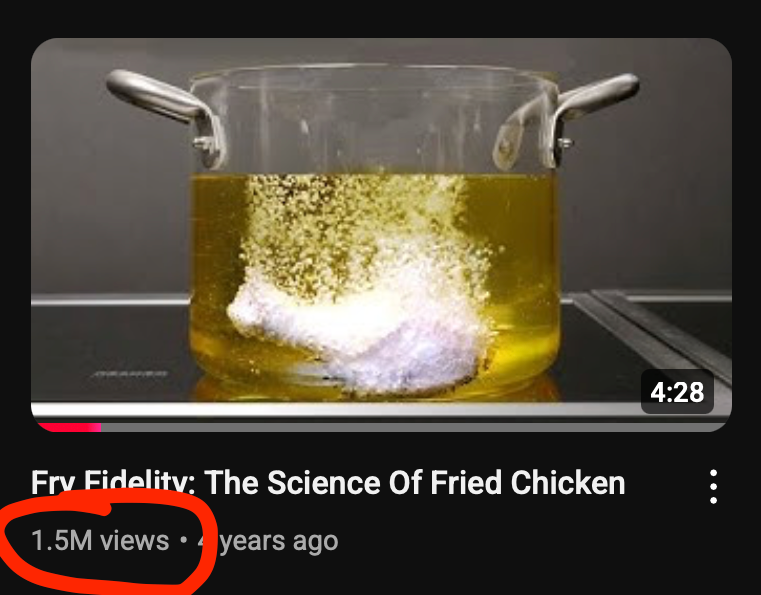Click the 4 years ago text
Image resolution: width=761 pixels, height=595 pixels.
268,541
